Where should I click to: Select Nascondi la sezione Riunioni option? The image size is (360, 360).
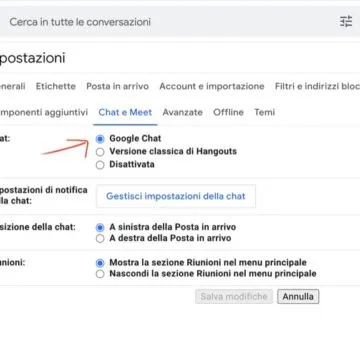pyautogui.click(x=100, y=274)
